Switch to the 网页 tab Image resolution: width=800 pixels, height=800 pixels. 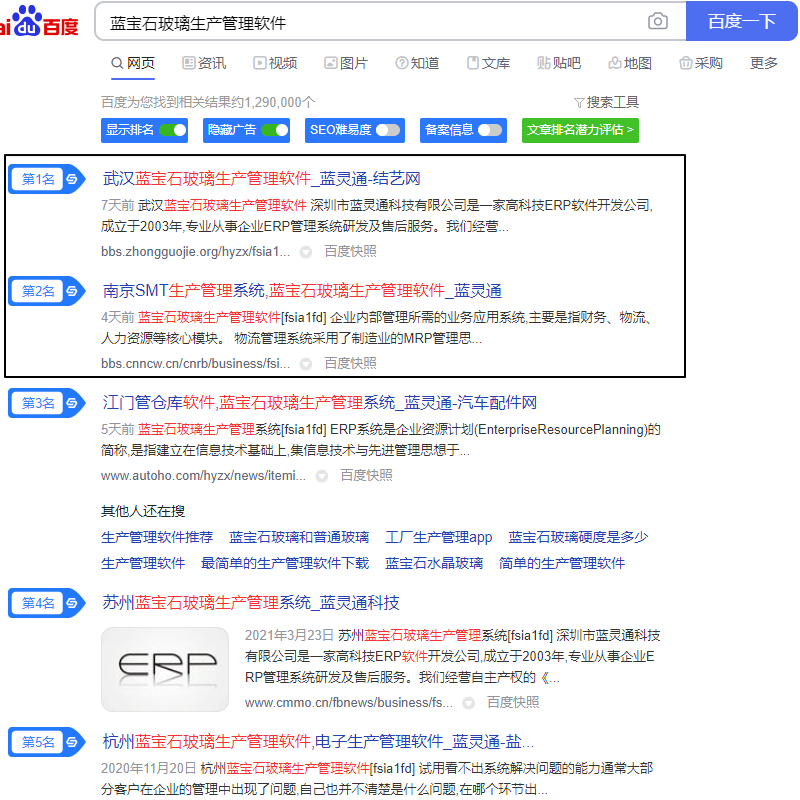[133, 63]
